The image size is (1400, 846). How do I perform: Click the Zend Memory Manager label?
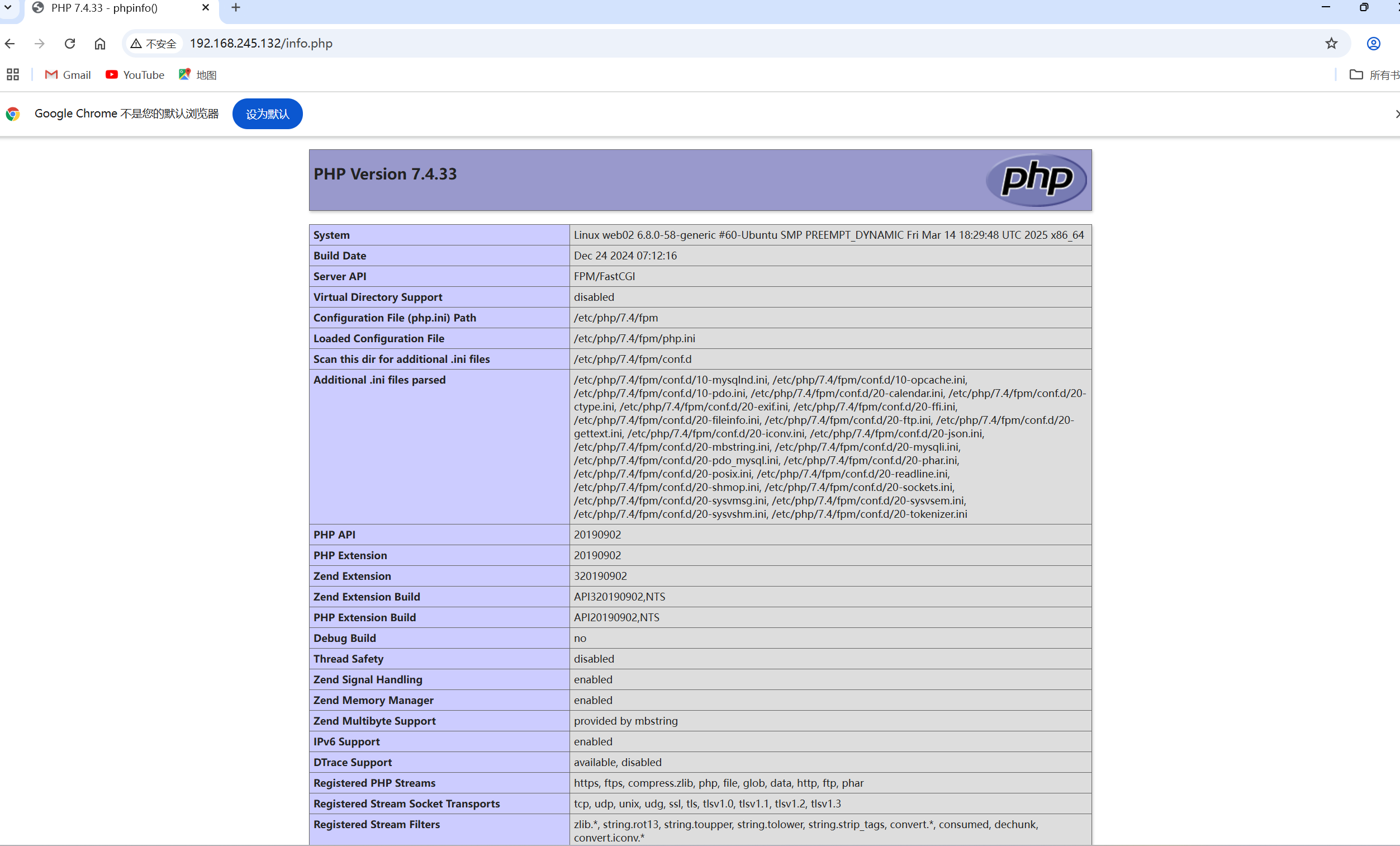coord(373,700)
